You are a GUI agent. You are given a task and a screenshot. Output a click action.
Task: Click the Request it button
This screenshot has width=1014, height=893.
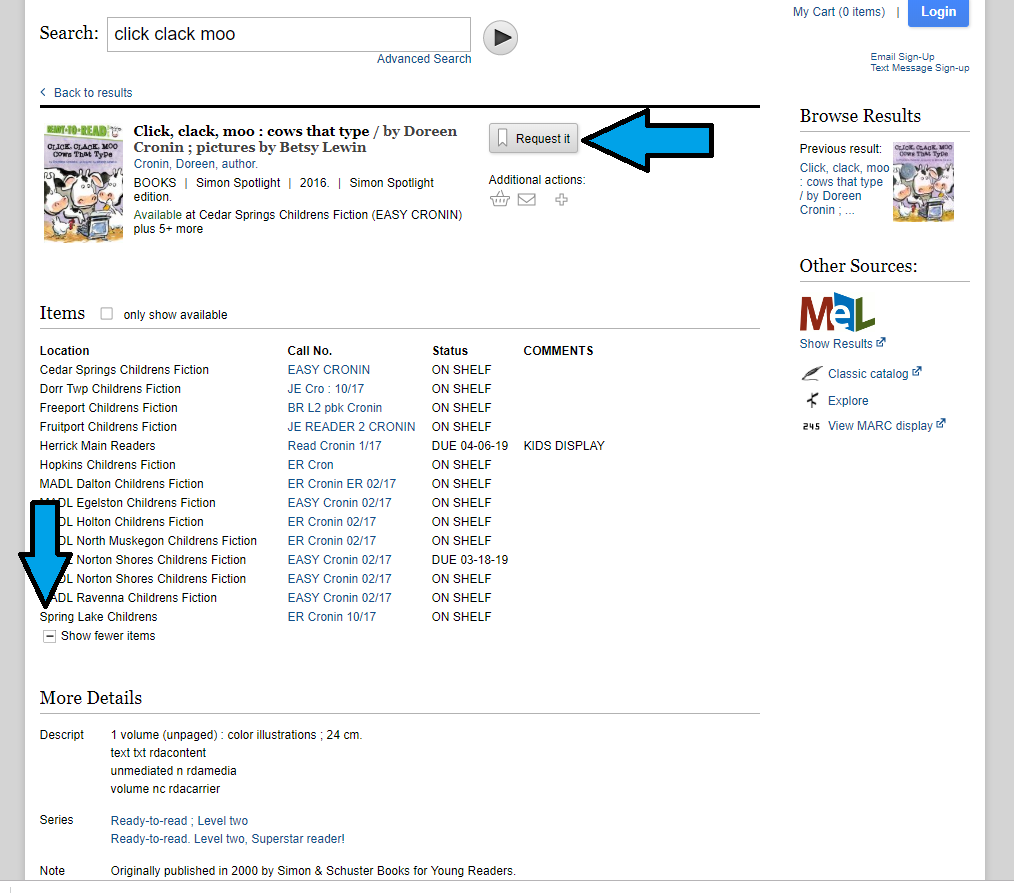pos(534,138)
